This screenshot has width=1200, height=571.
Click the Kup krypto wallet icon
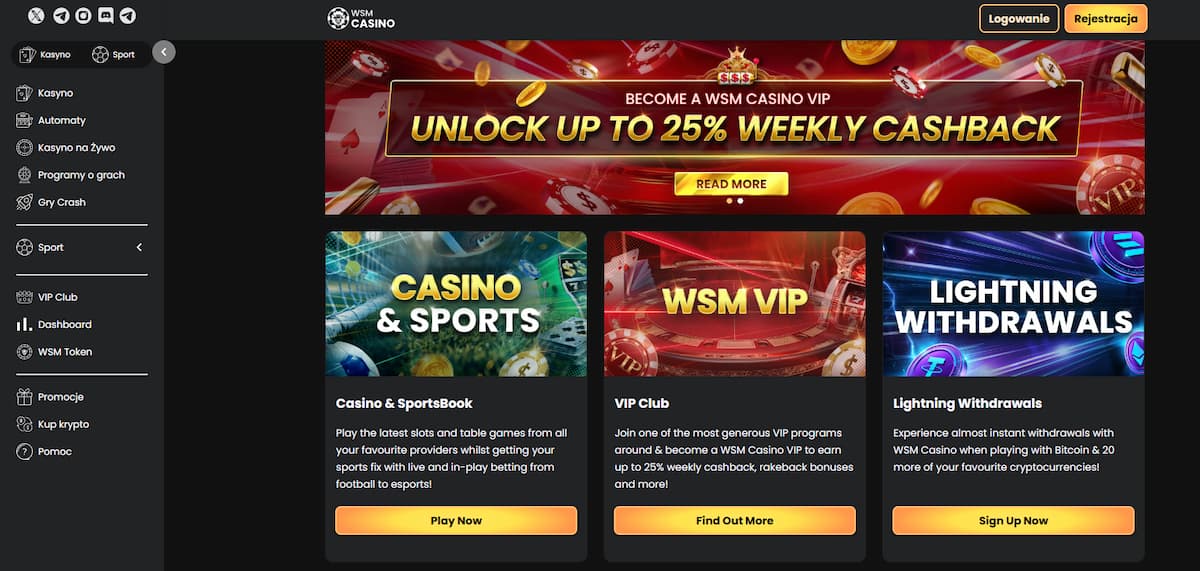25,424
